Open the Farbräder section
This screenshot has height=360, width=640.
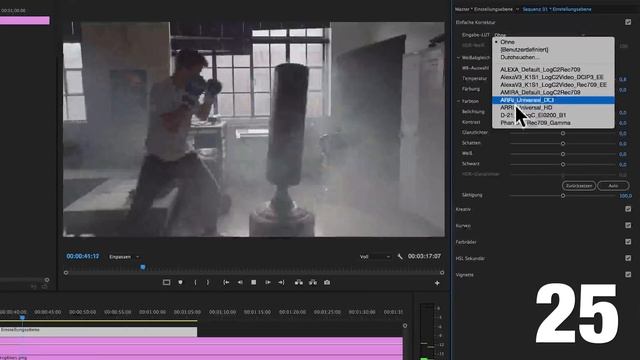(466, 242)
